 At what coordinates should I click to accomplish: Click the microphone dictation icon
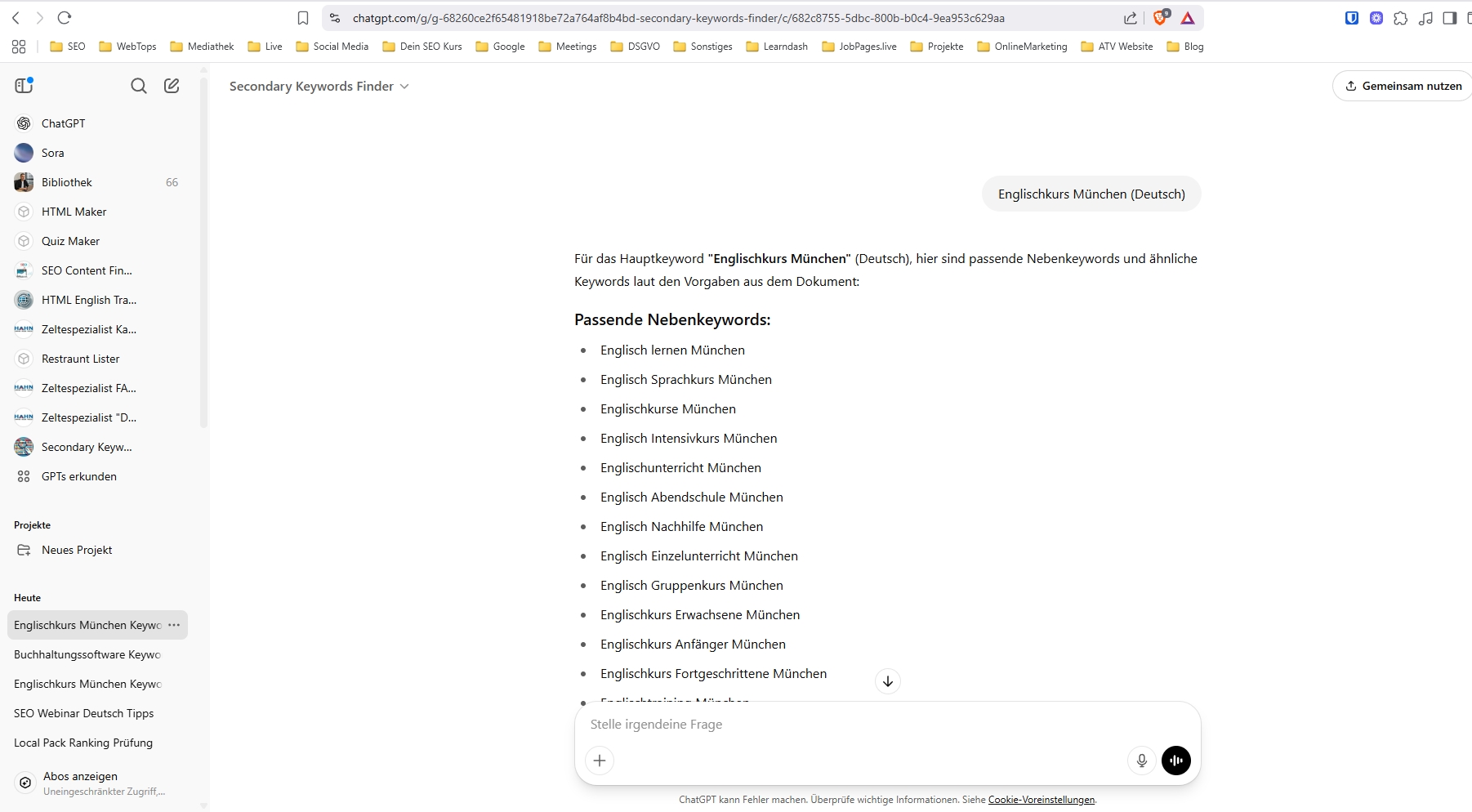pos(1141,761)
